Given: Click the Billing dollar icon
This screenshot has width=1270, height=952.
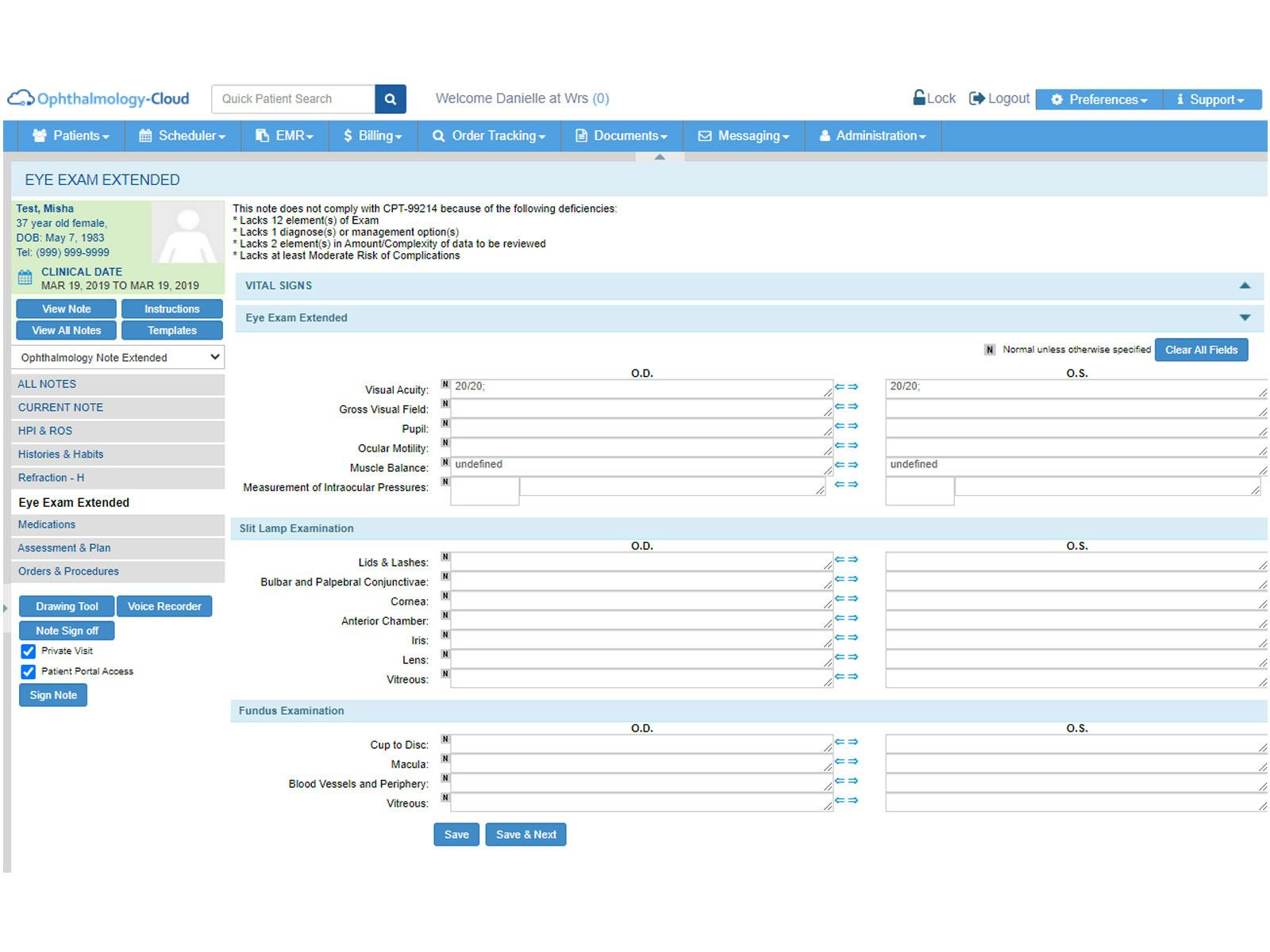Looking at the screenshot, I should click(346, 136).
